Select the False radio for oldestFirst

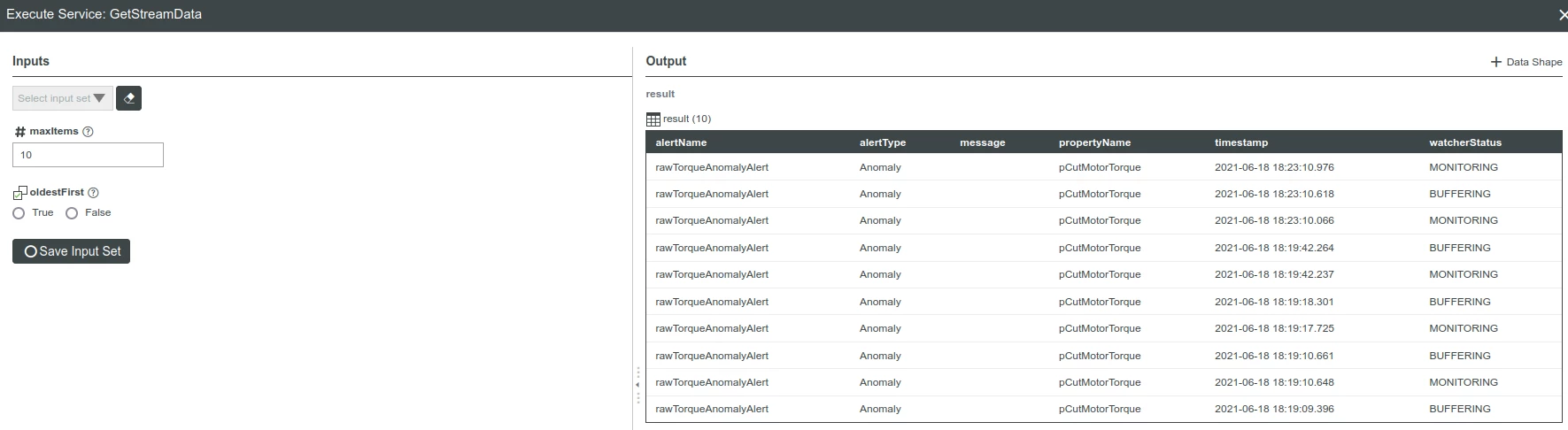point(72,213)
